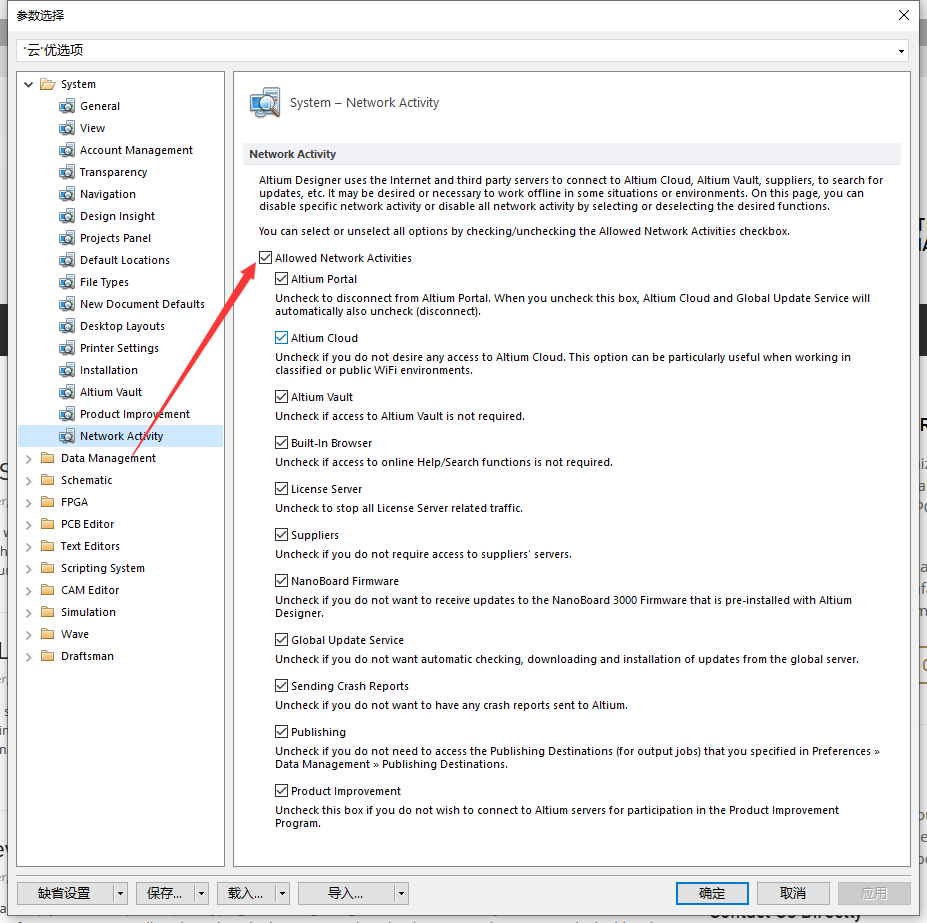
Task: Expand the Data Management node
Action: pos(28,459)
